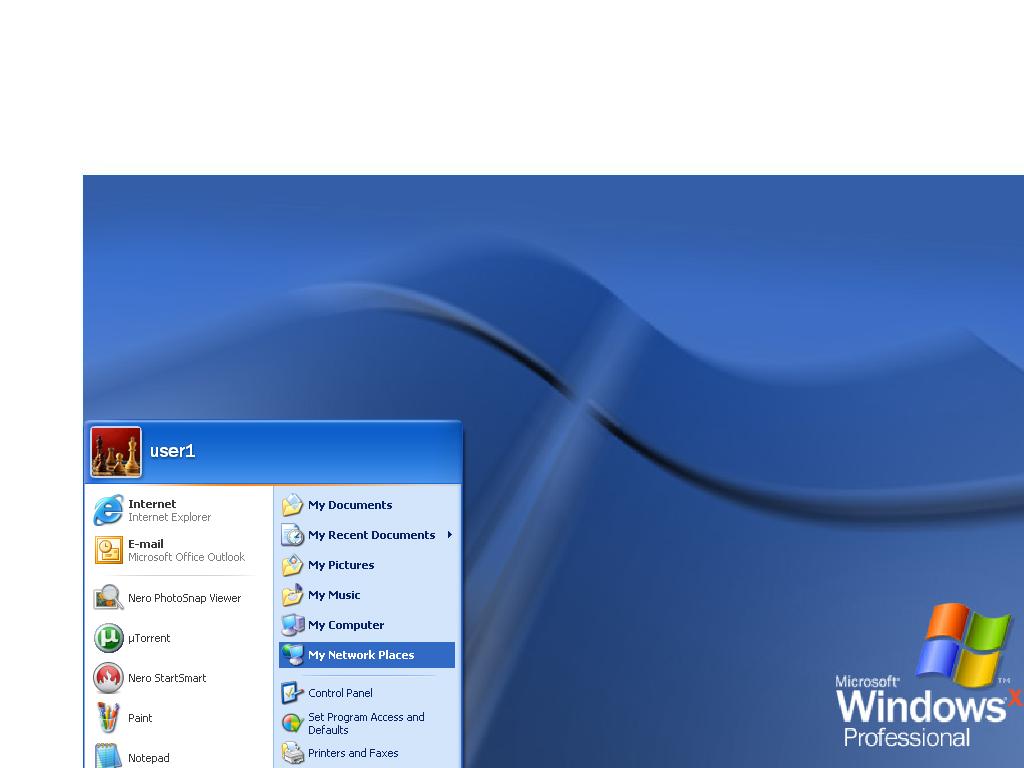Screen dimensions: 1024x768
Task: Click the user1 name in the header
Action: point(172,451)
